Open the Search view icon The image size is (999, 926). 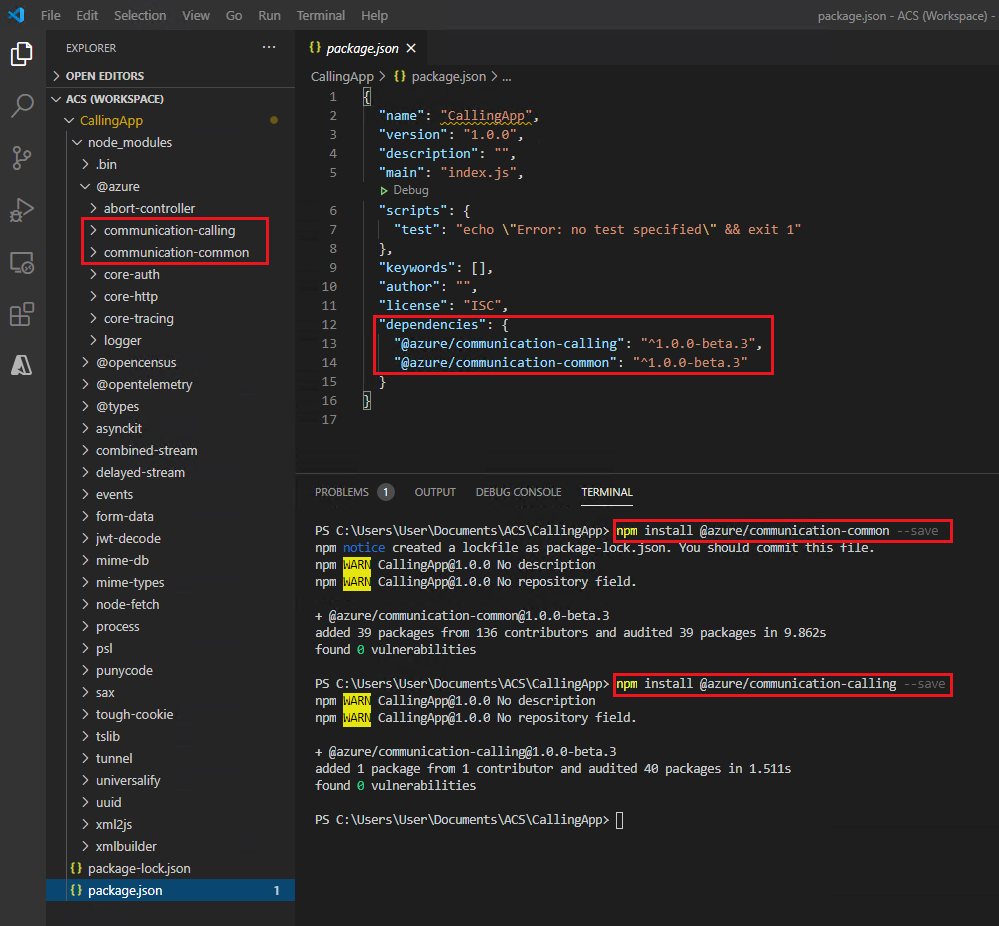tap(22, 106)
